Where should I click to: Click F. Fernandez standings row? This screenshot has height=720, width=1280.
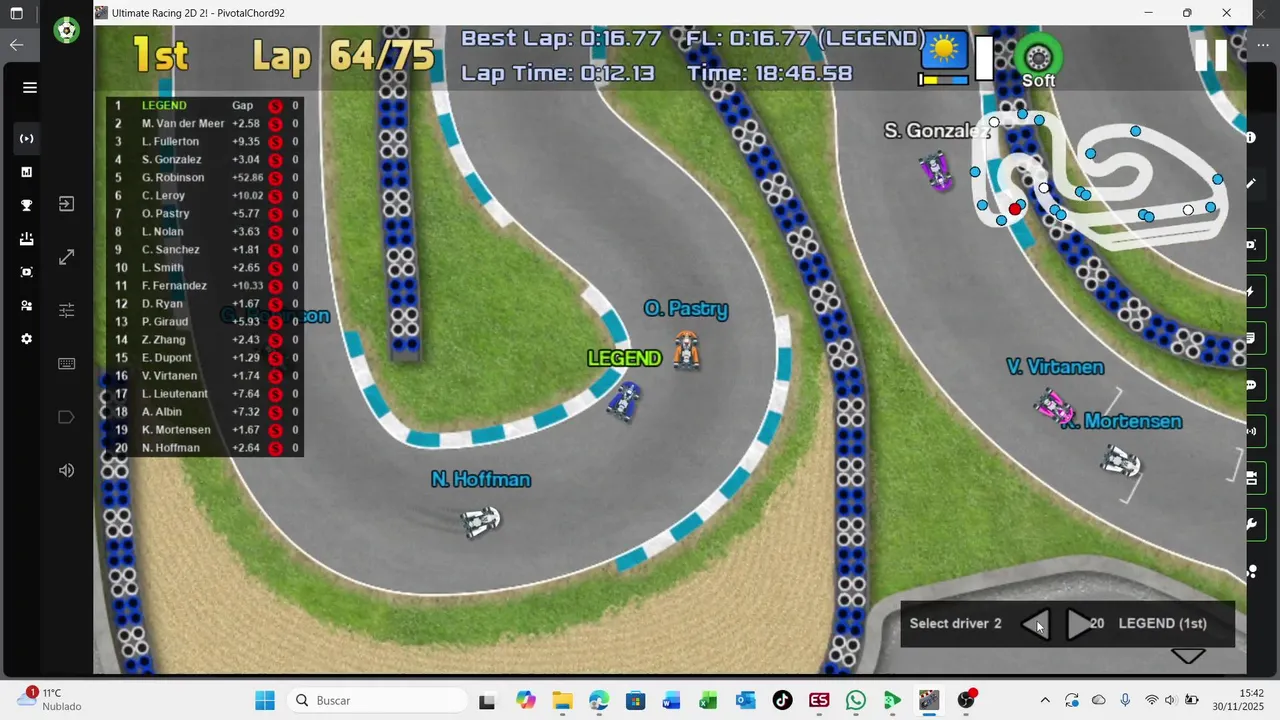[205, 285]
